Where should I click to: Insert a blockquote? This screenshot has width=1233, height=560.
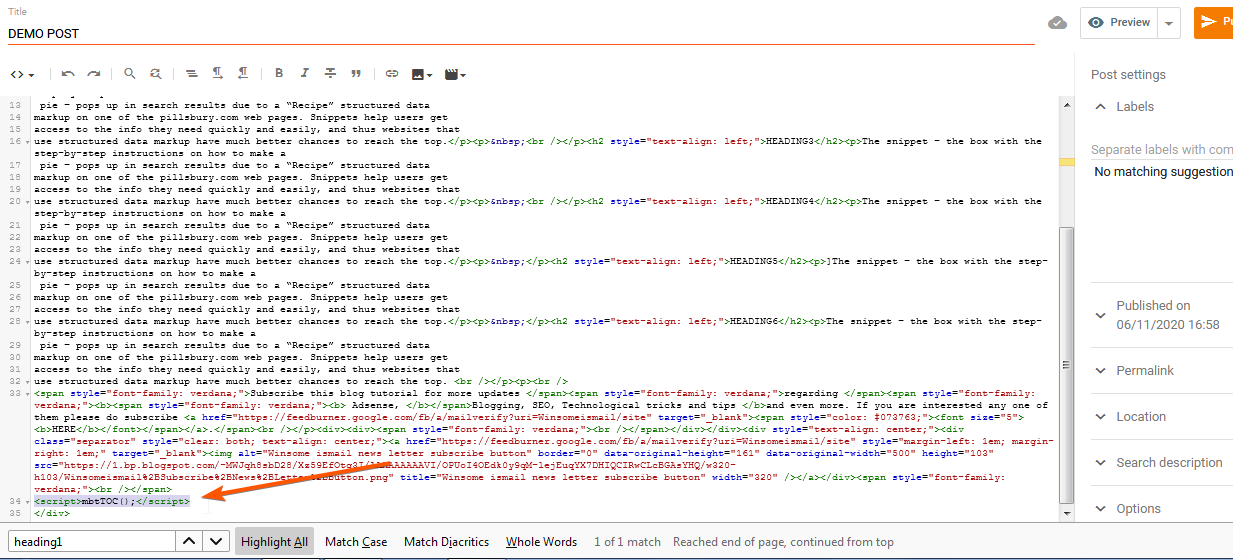(356, 74)
